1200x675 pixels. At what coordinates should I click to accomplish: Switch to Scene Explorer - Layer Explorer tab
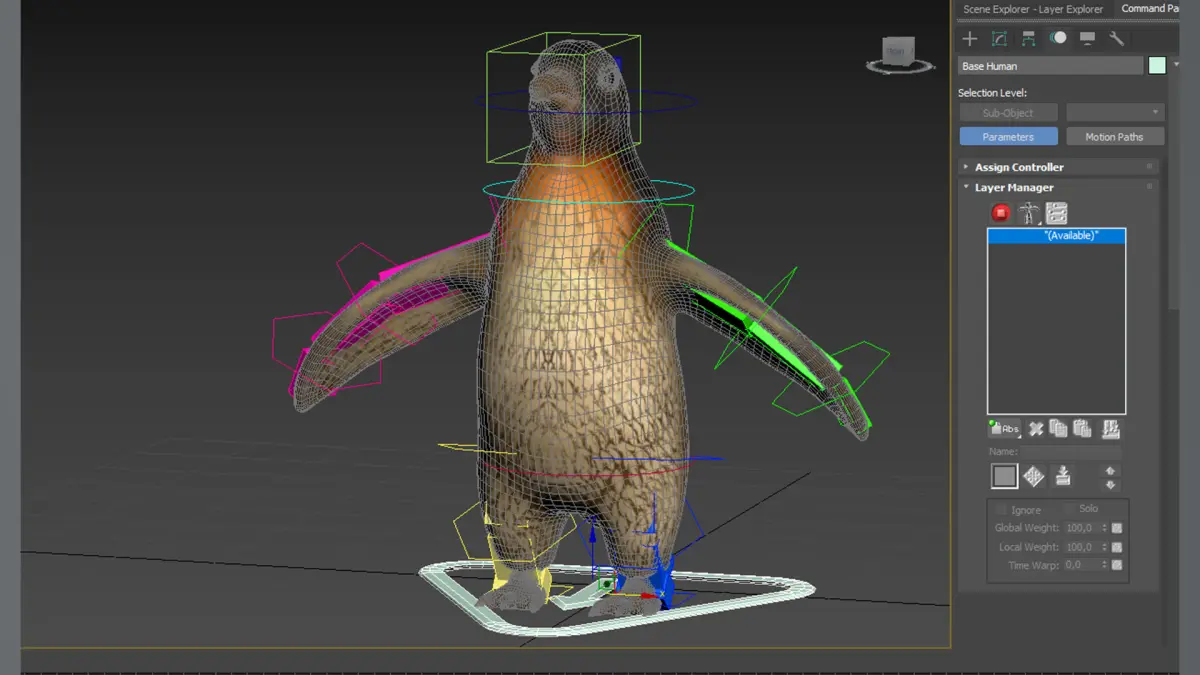pyautogui.click(x=1033, y=9)
